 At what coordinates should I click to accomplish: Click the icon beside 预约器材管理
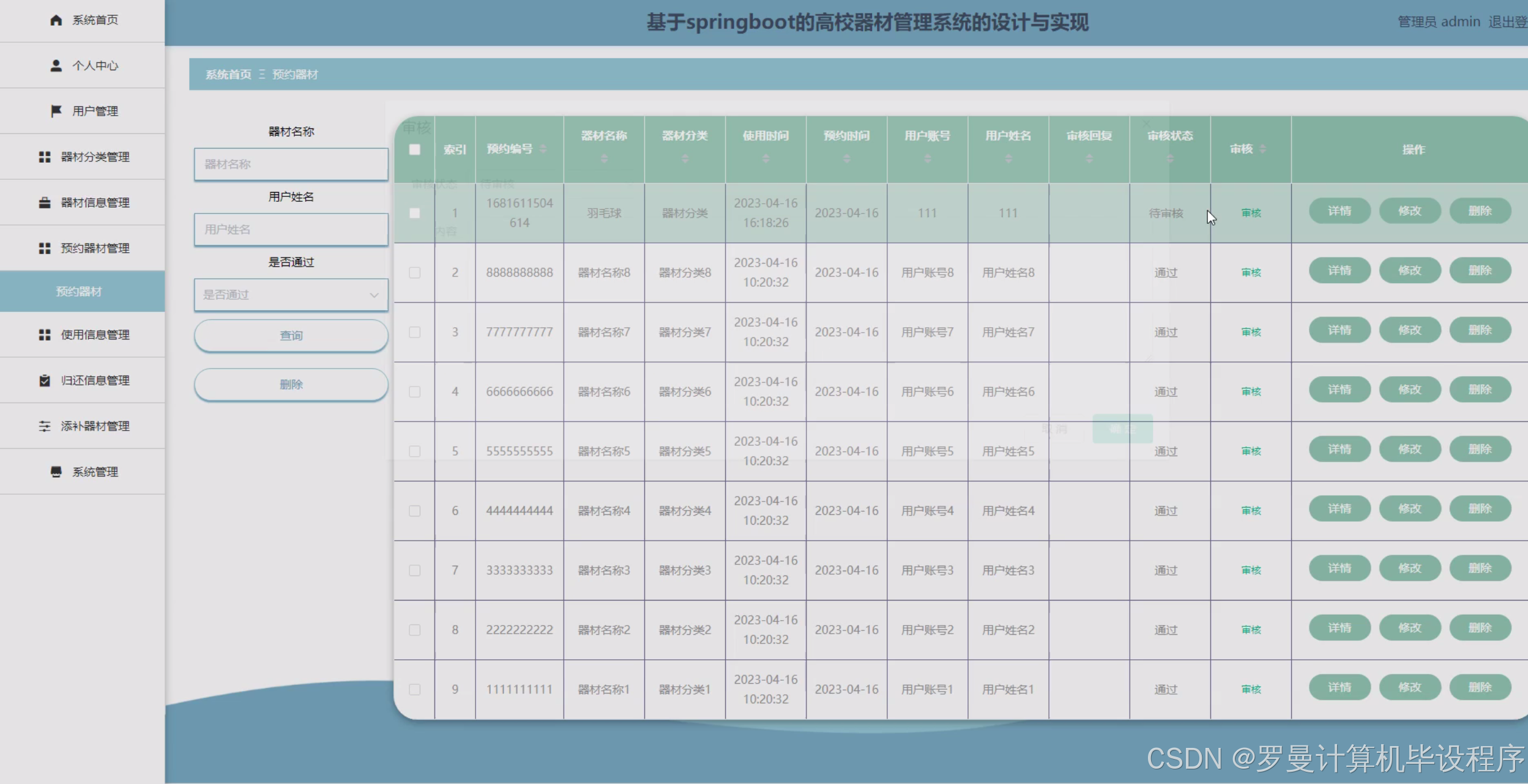pyautogui.click(x=45, y=248)
